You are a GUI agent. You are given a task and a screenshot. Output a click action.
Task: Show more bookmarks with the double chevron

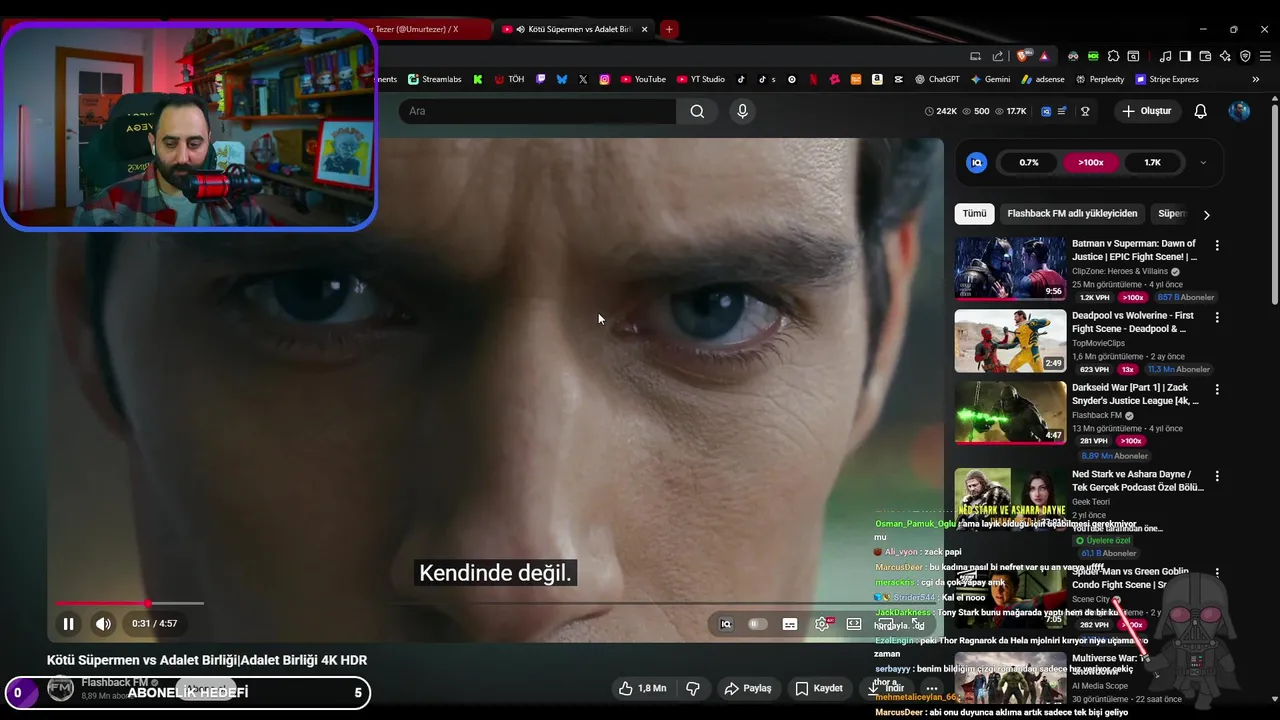pyautogui.click(x=1256, y=79)
